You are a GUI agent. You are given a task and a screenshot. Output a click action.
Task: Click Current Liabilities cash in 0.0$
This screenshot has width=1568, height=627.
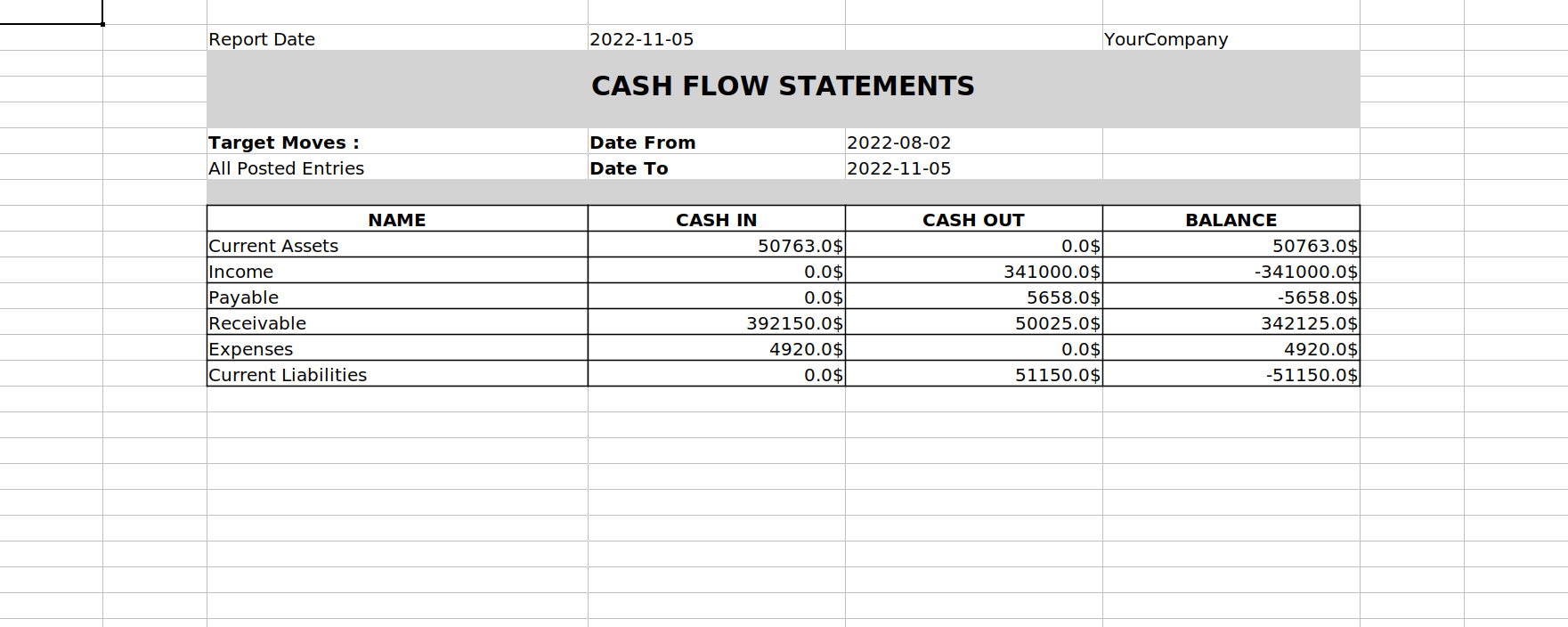[716, 374]
